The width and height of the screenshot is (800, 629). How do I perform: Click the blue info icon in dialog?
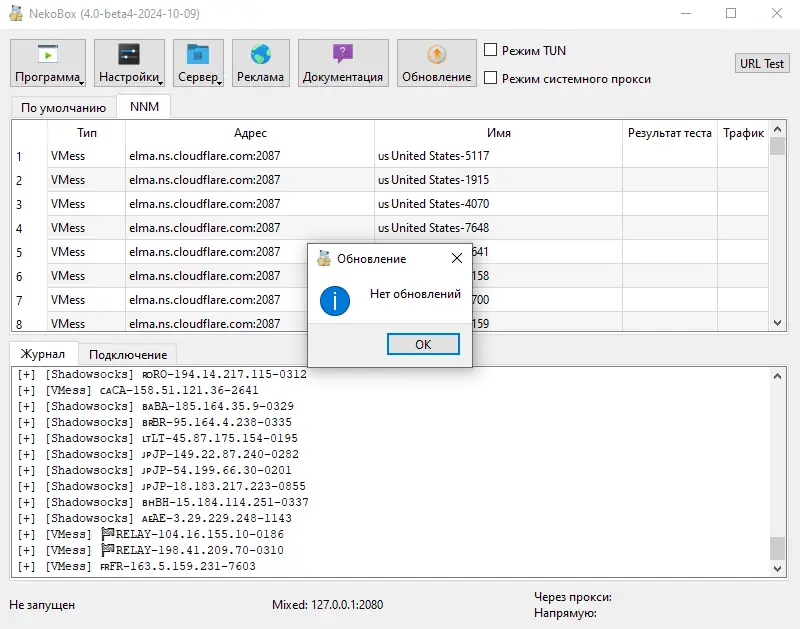coord(335,300)
